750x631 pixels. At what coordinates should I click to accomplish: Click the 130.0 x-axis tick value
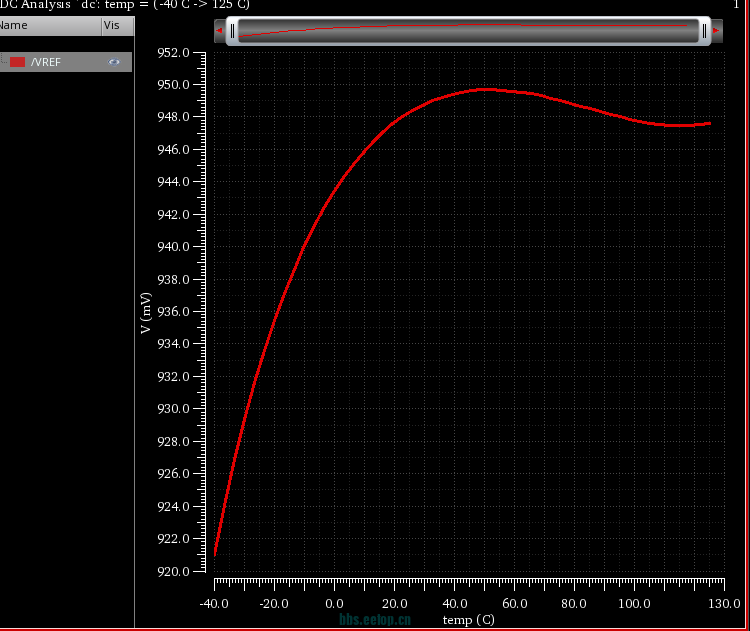[724, 604]
